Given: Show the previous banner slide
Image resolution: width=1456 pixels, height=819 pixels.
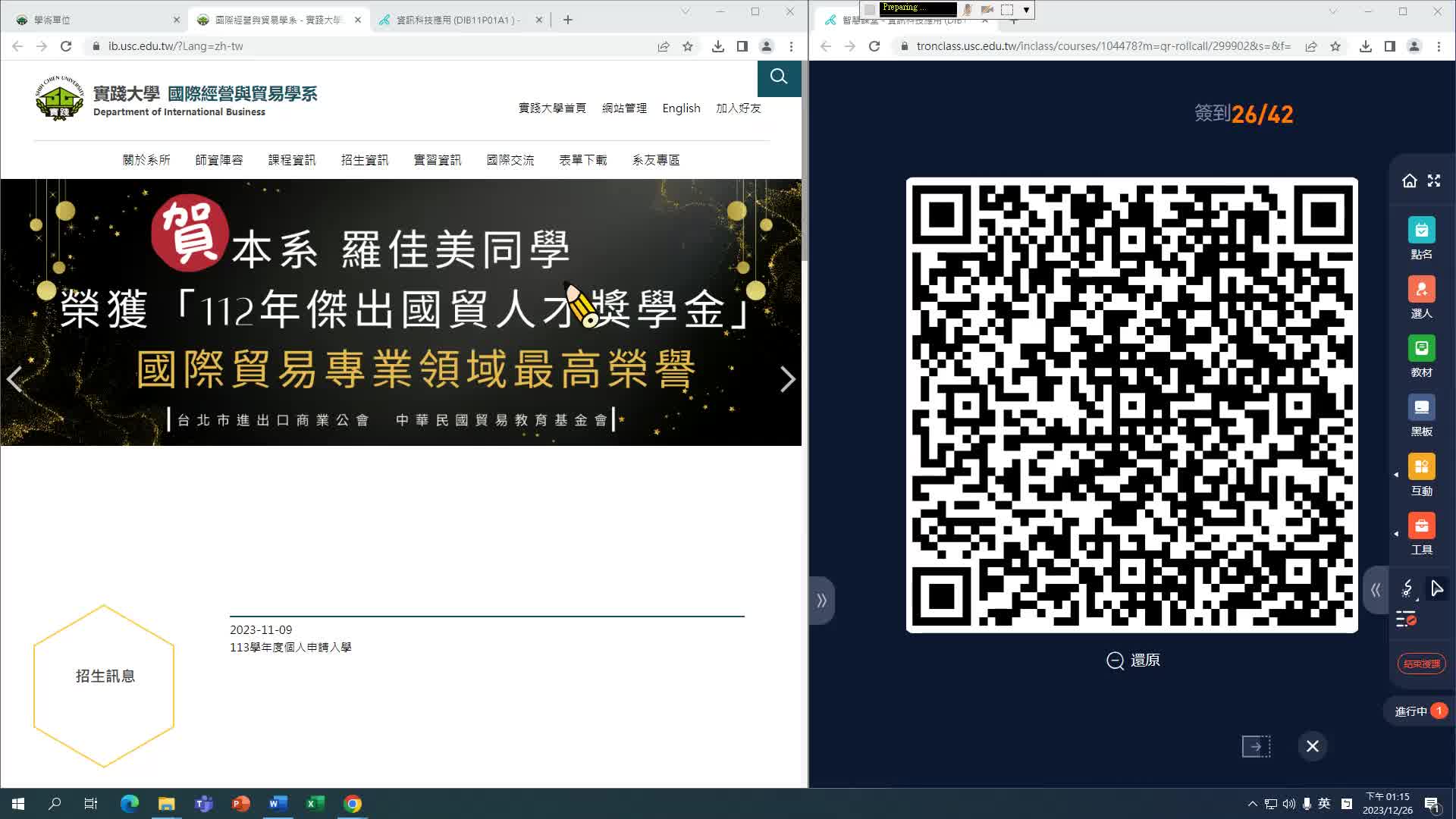Looking at the screenshot, I should (x=14, y=379).
